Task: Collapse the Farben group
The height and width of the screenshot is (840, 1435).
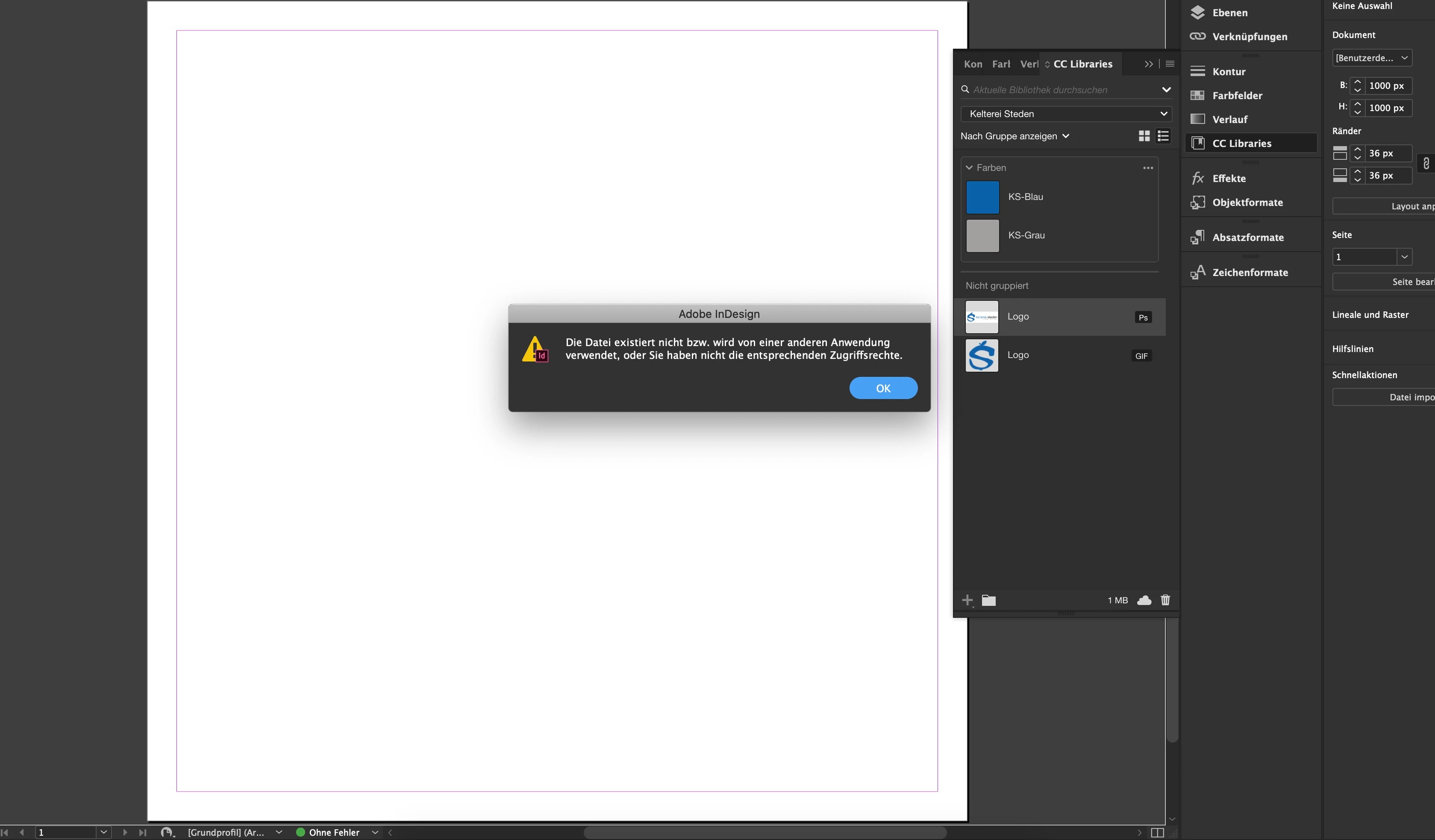Action: (969, 168)
